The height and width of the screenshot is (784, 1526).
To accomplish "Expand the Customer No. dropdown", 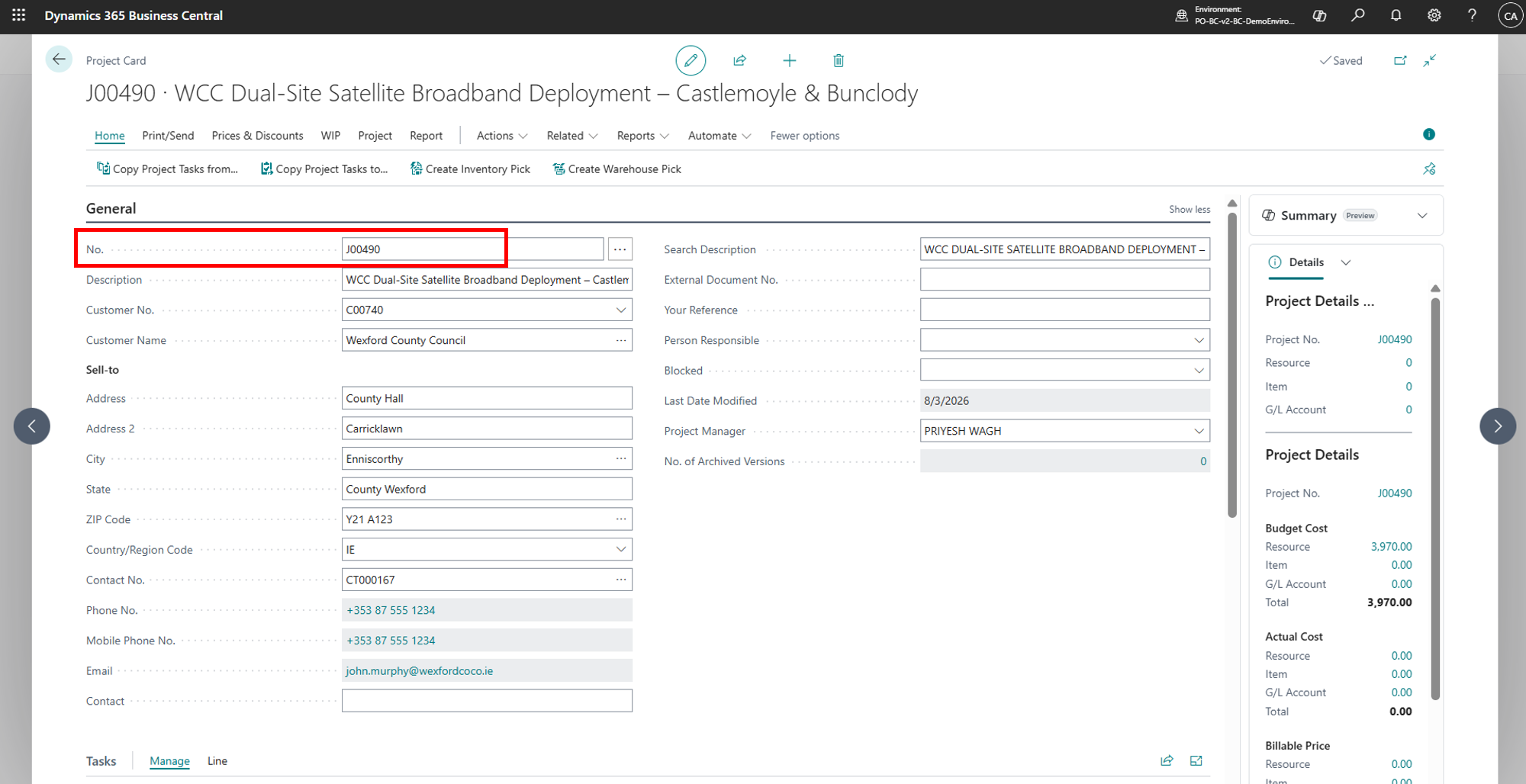I will [621, 310].
